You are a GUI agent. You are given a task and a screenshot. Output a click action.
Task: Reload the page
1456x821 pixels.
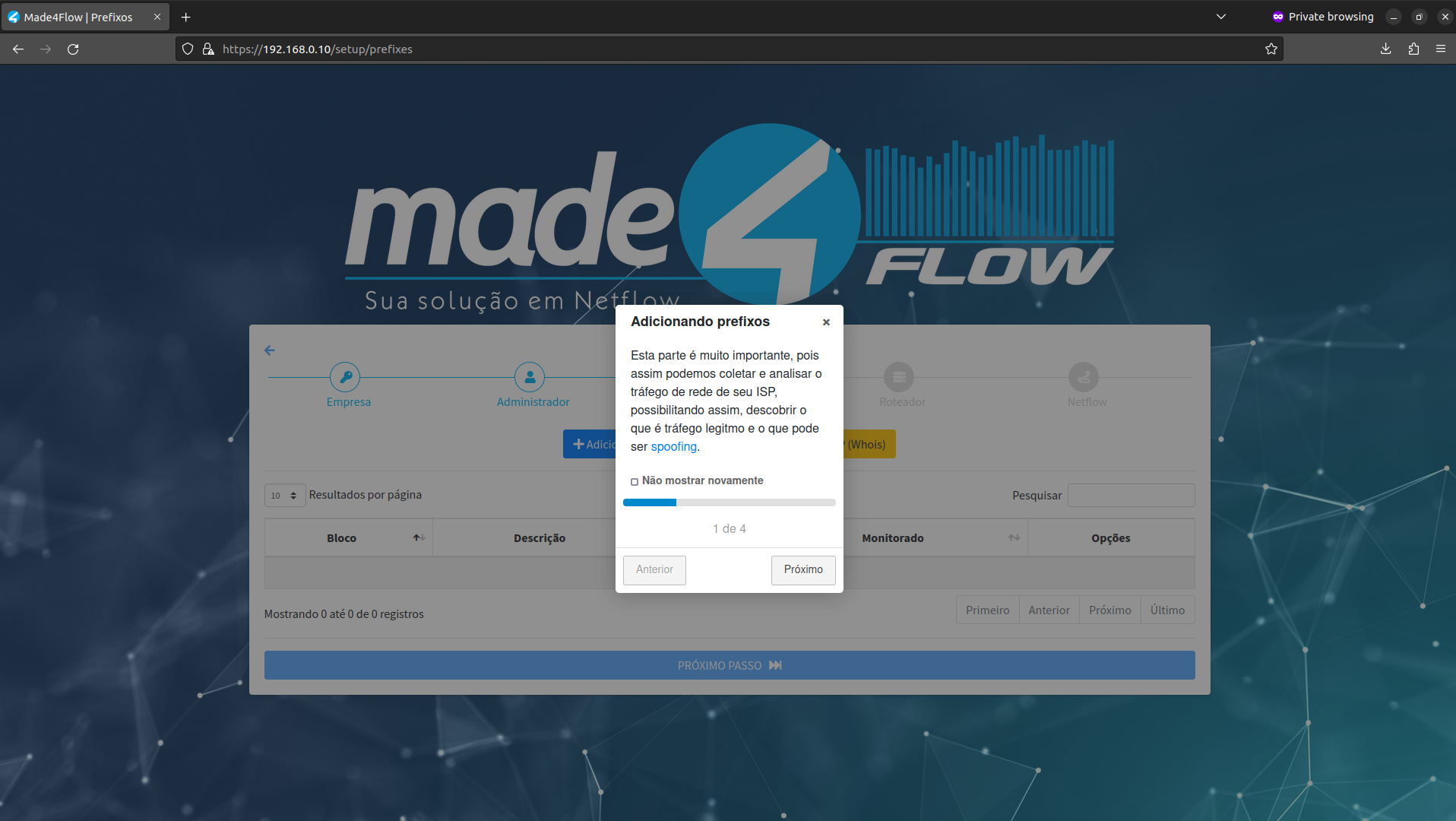[73, 49]
